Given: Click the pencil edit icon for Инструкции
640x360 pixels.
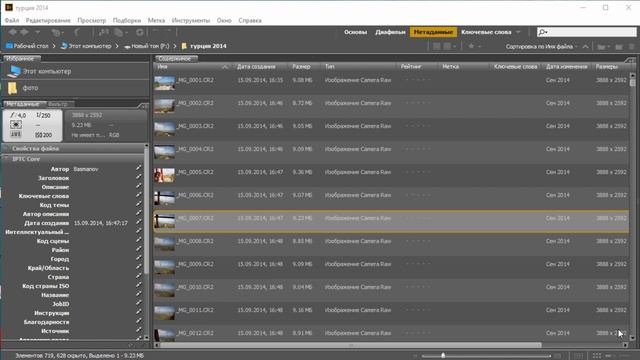Looking at the screenshot, I should 139,312.
